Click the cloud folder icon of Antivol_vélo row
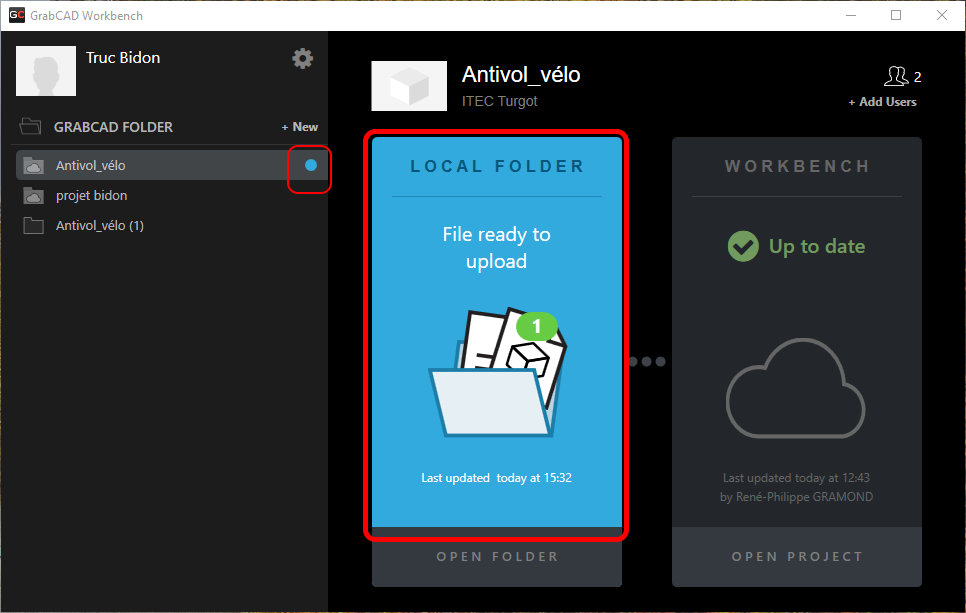966x613 pixels. click(33, 165)
